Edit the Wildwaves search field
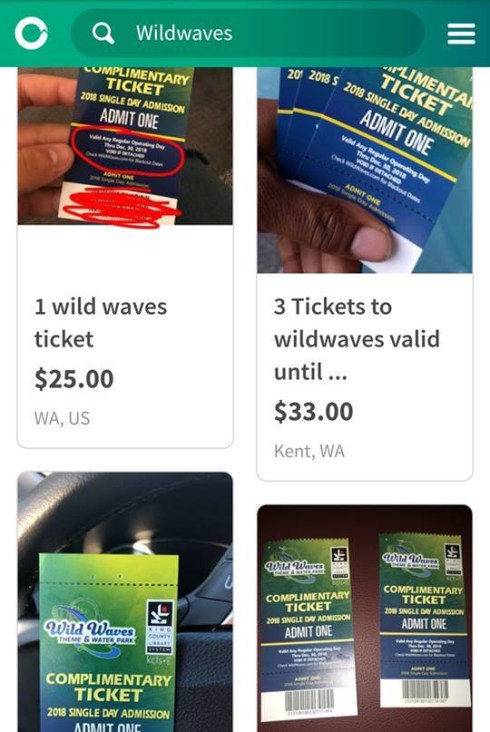 [x=247, y=33]
